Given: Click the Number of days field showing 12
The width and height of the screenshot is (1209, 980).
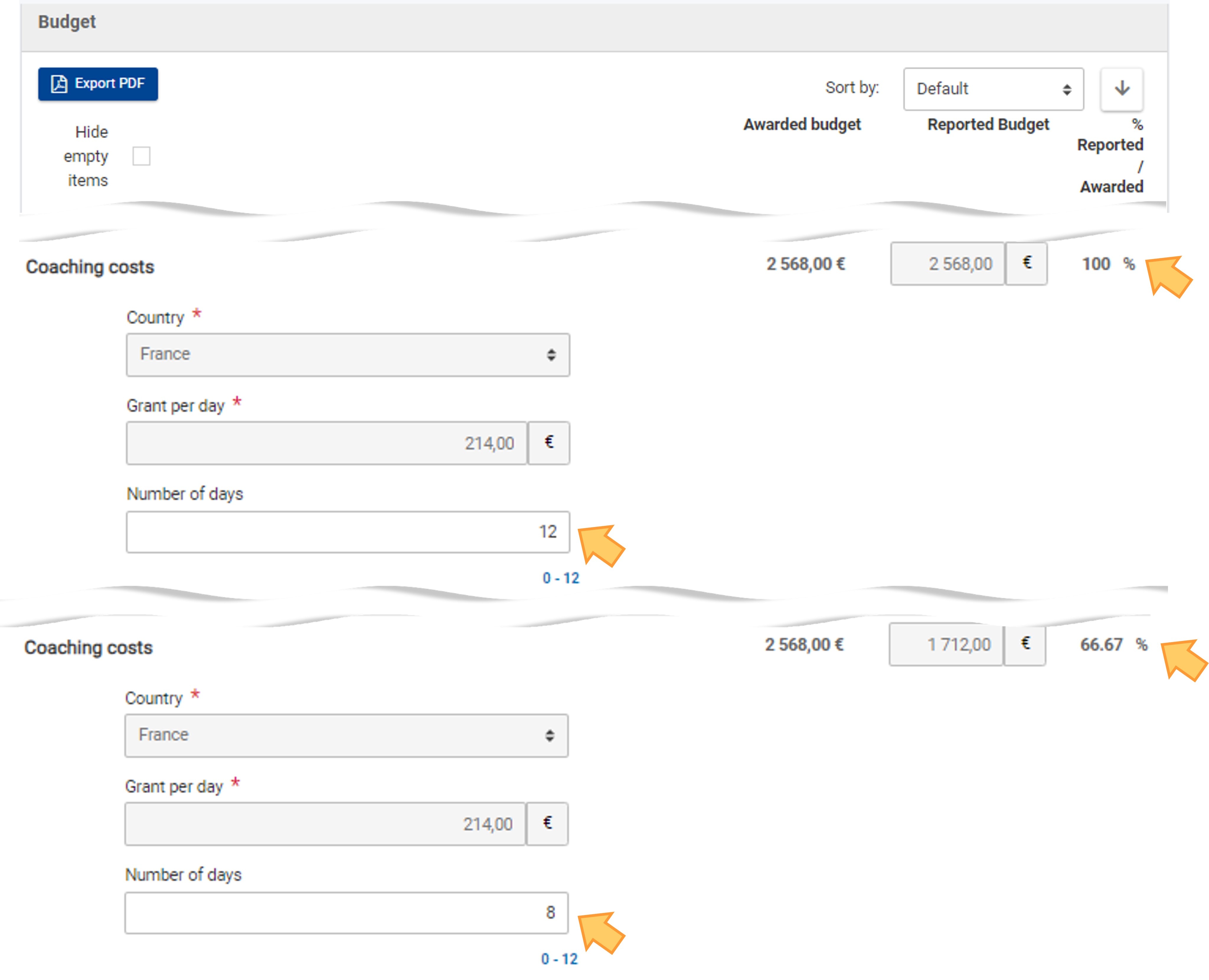Looking at the screenshot, I should click(x=347, y=532).
